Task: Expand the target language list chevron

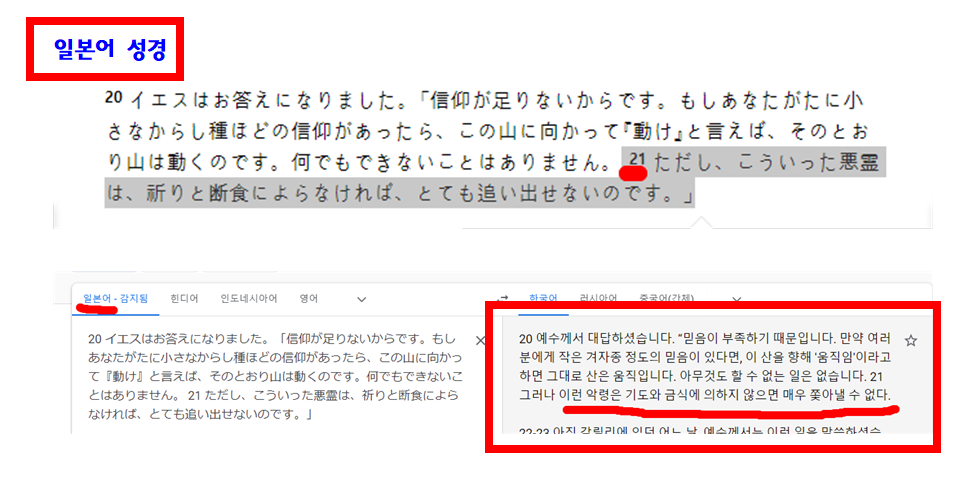Action: tap(736, 299)
